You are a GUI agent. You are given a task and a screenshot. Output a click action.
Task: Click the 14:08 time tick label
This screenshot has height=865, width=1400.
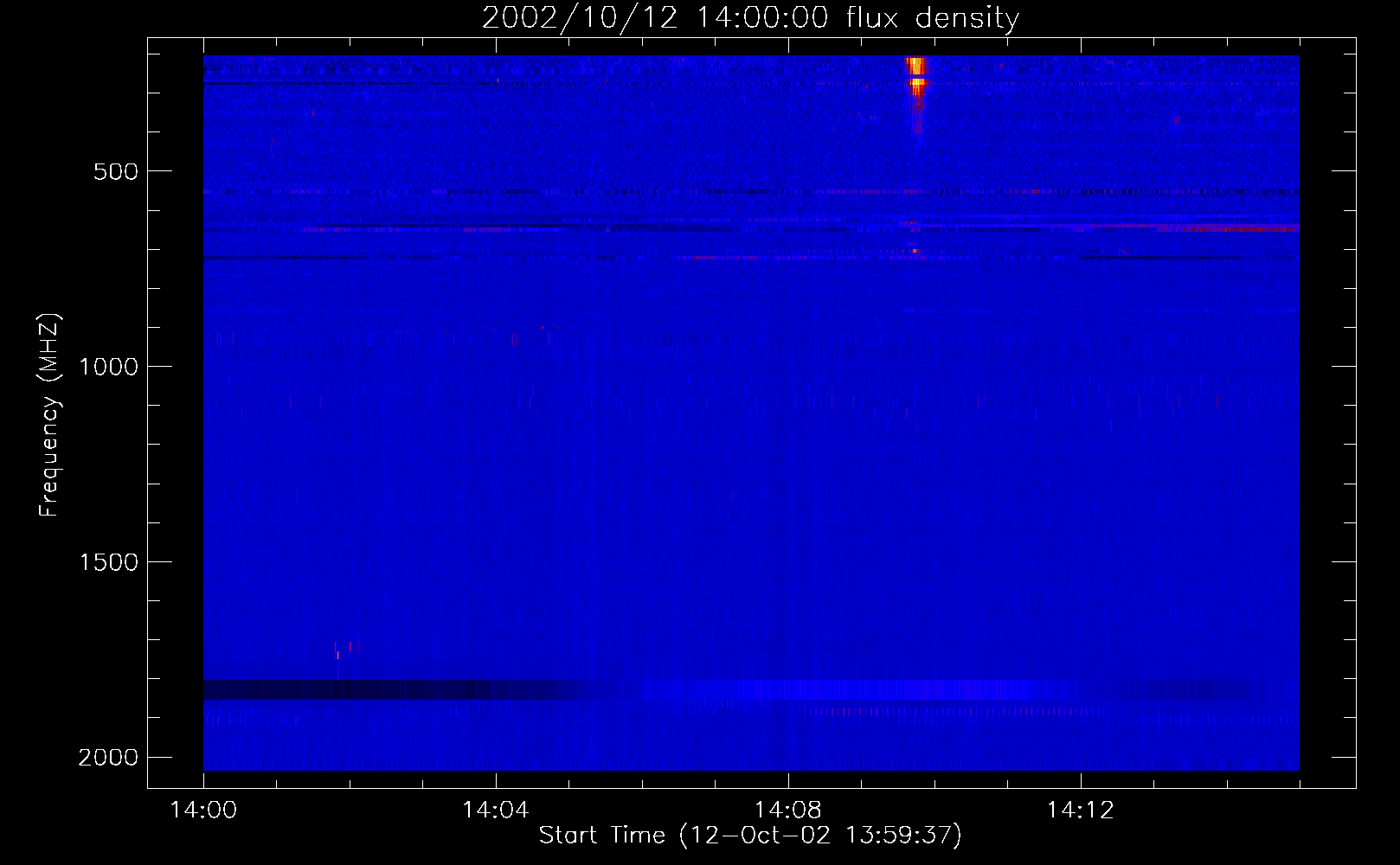[x=788, y=811]
